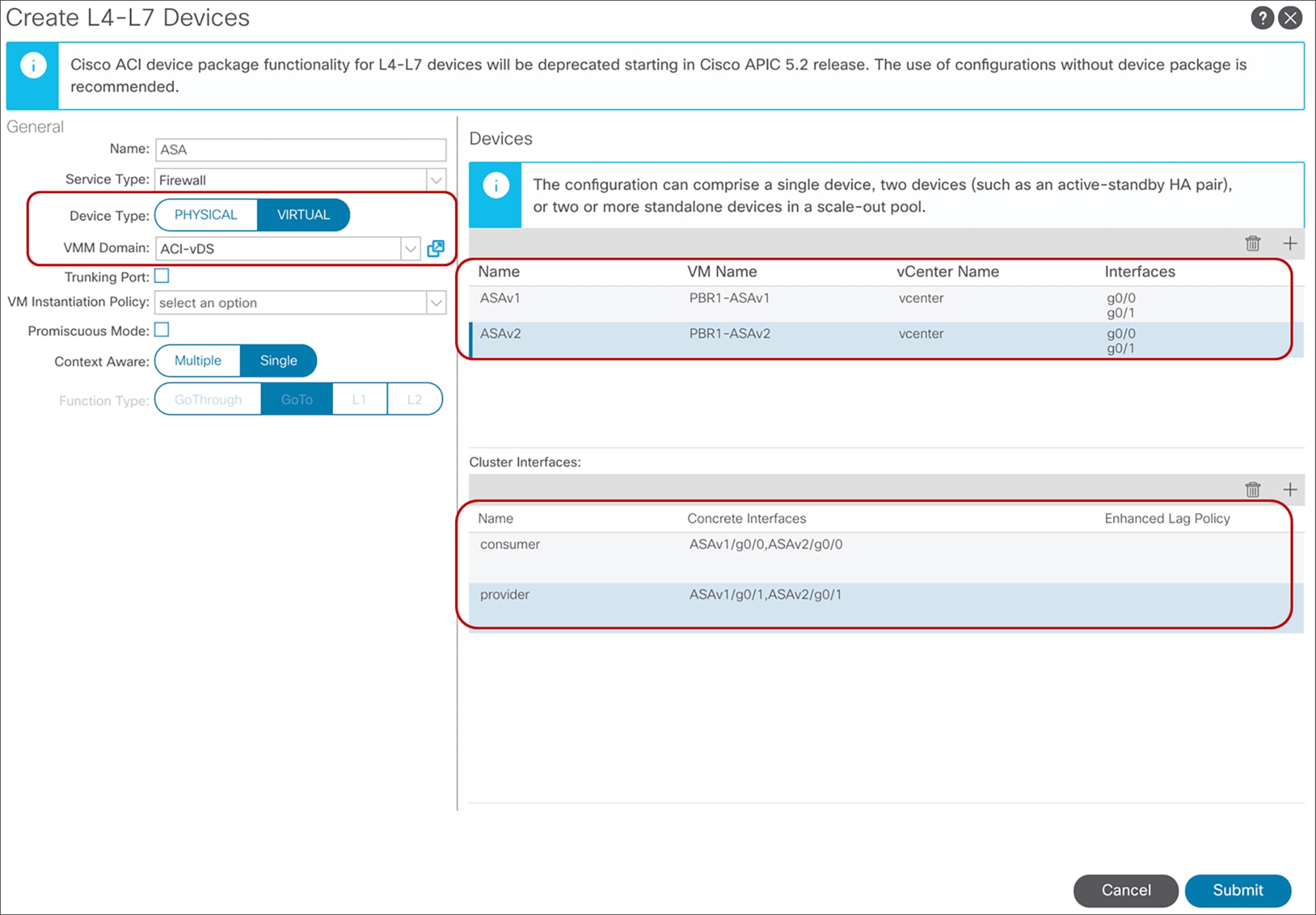The image size is (1316, 915).
Task: Add a cluster interface with plus icon
Action: coord(1290,489)
